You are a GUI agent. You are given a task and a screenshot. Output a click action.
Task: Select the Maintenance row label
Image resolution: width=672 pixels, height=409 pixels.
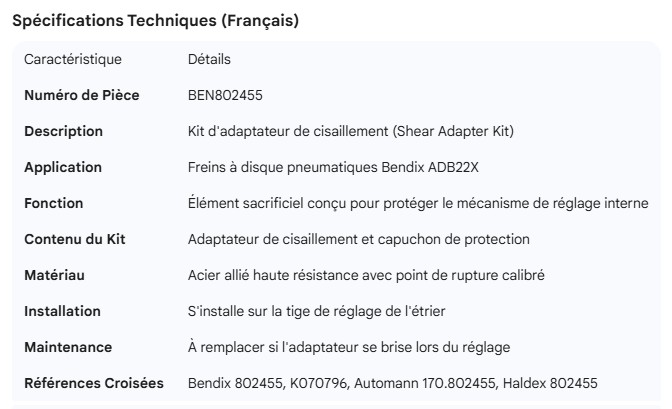pyautogui.click(x=68, y=347)
